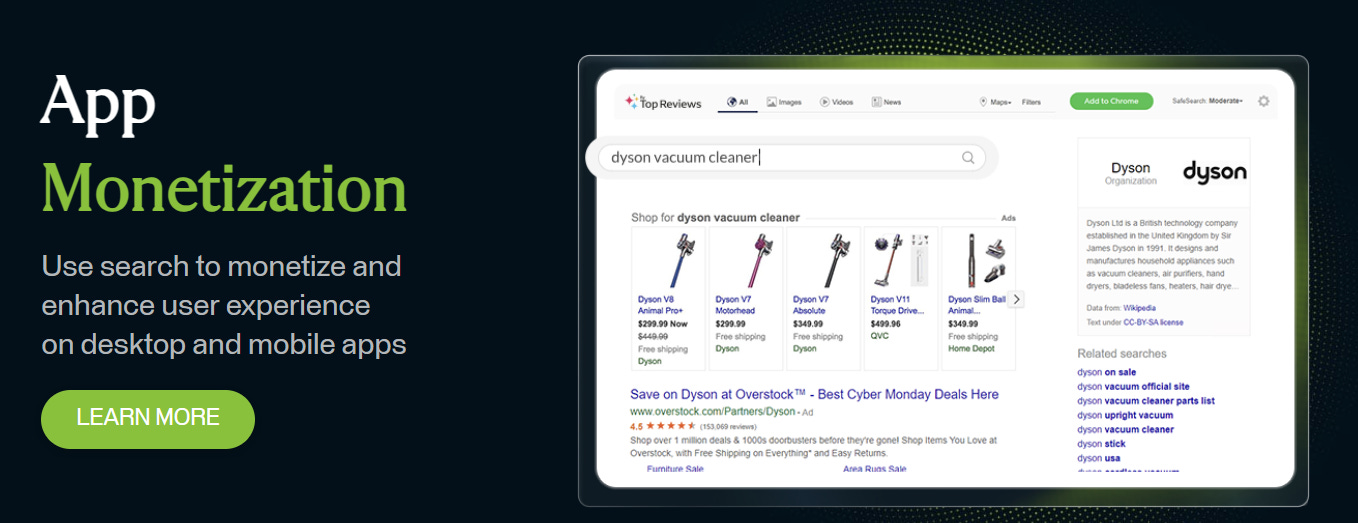Click the Area Rugs Sale sitelink
The image size is (1358, 523).
pyautogui.click(x=874, y=469)
